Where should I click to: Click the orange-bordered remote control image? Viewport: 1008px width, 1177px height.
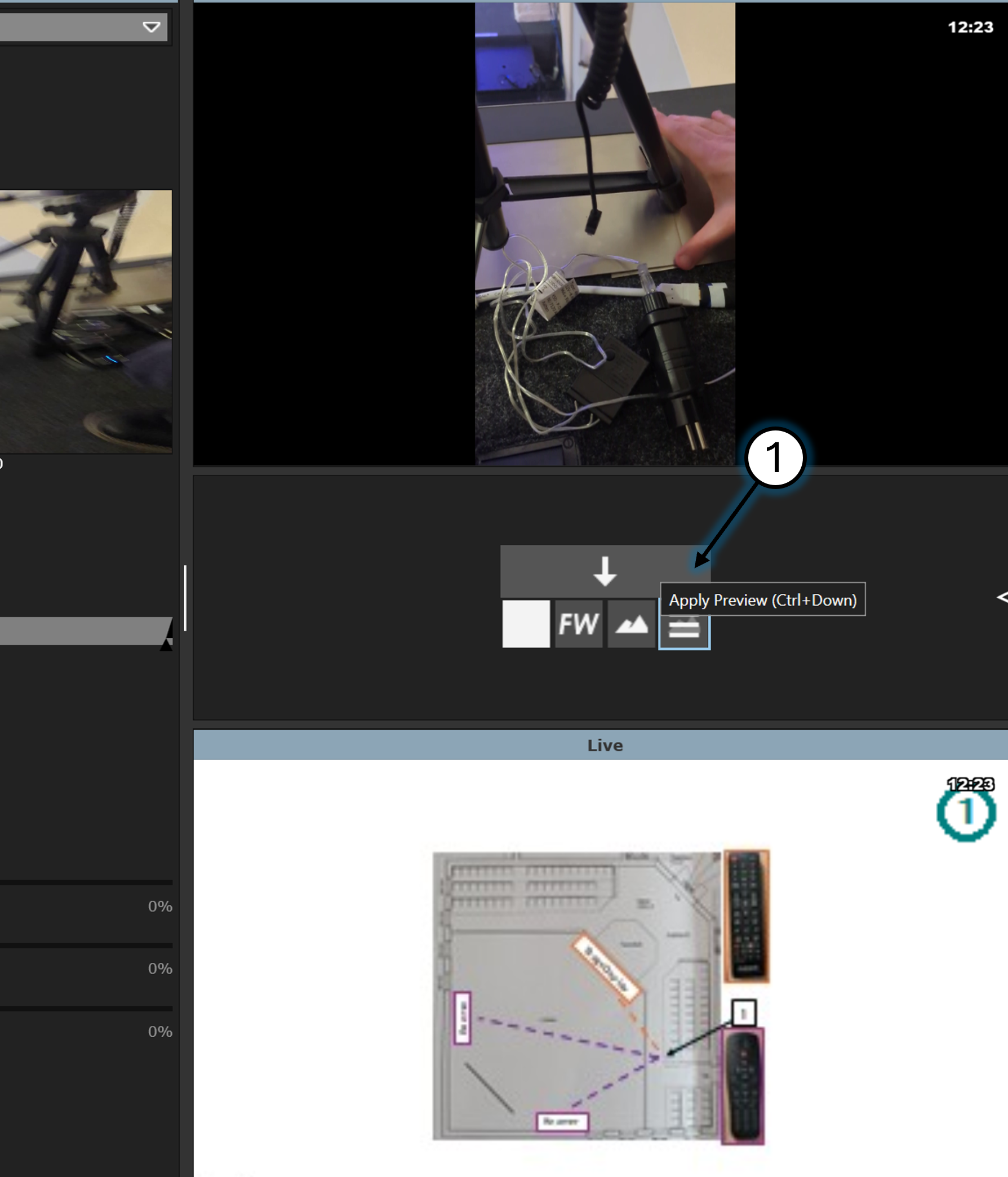pos(746,916)
